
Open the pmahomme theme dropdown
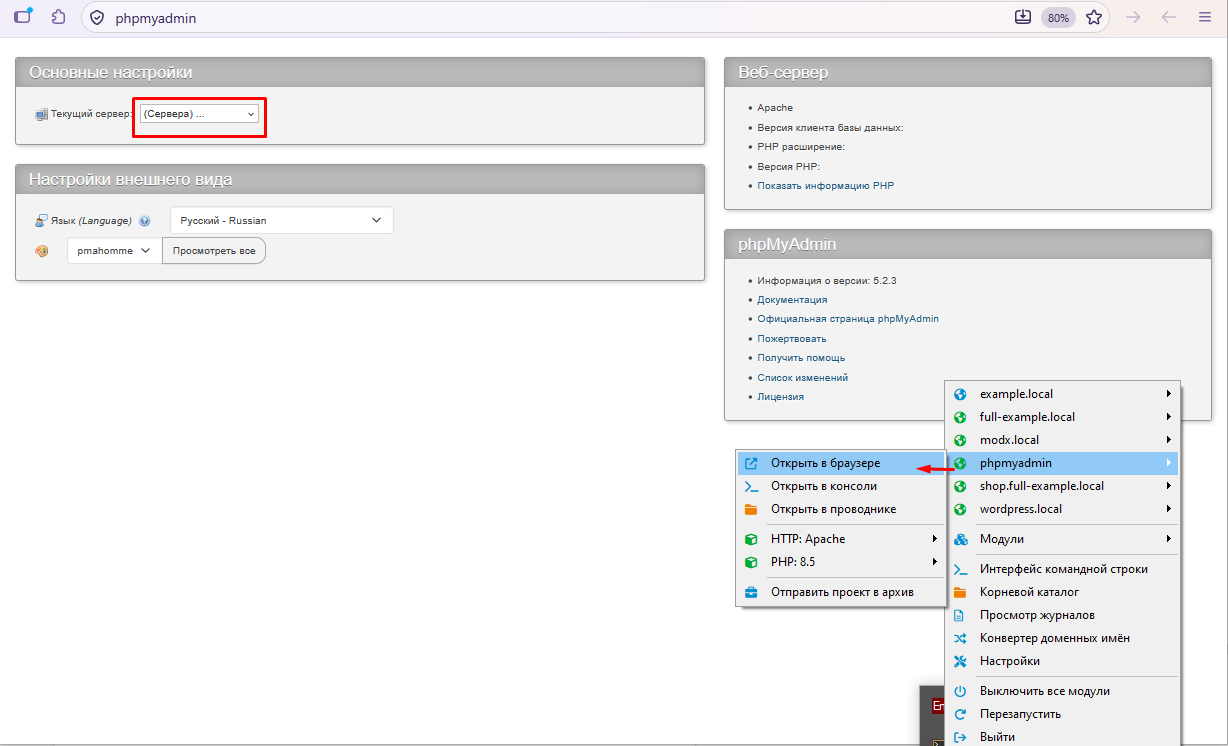[x=114, y=251]
